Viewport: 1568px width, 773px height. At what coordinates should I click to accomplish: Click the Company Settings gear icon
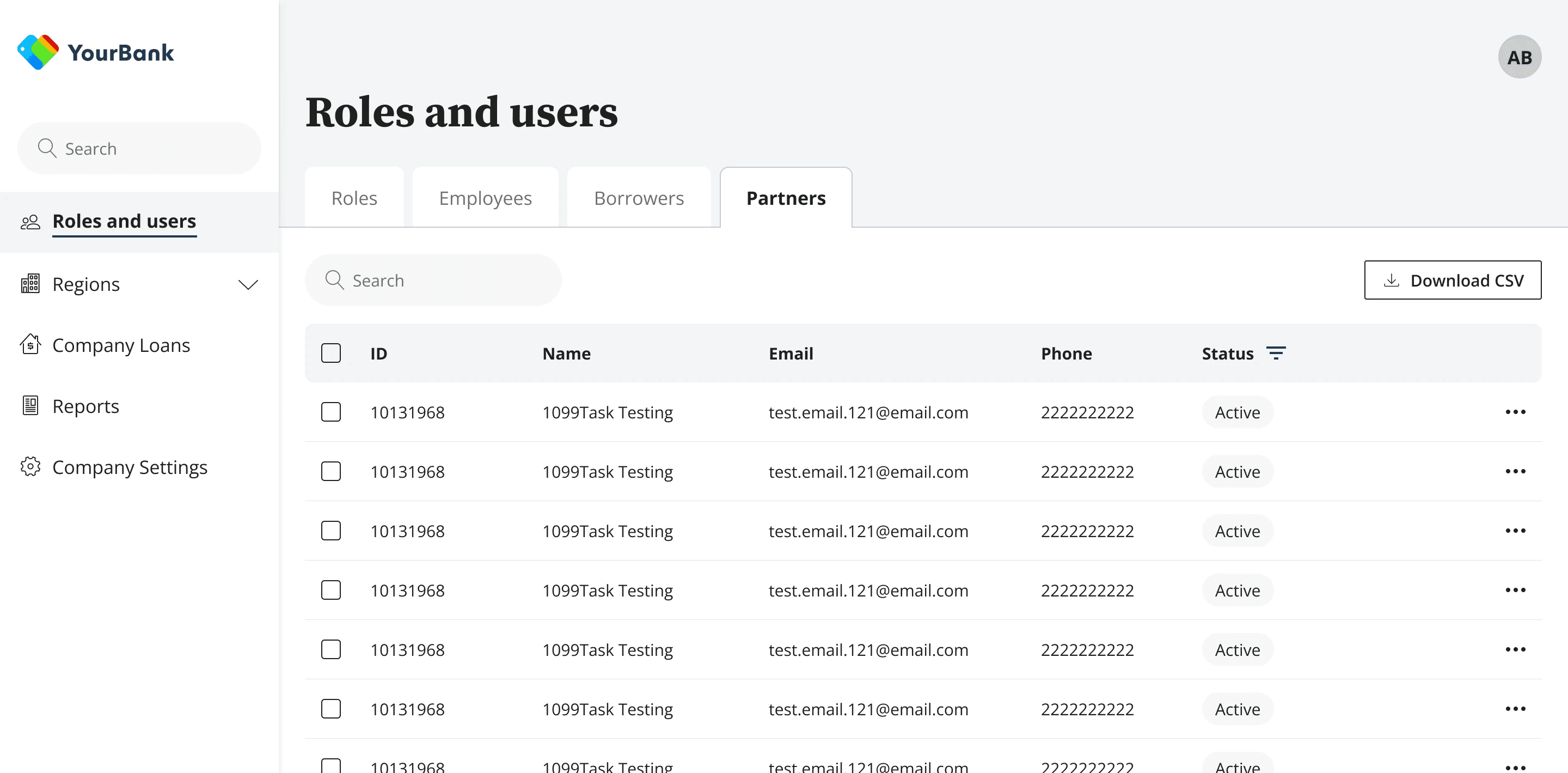[x=30, y=467]
